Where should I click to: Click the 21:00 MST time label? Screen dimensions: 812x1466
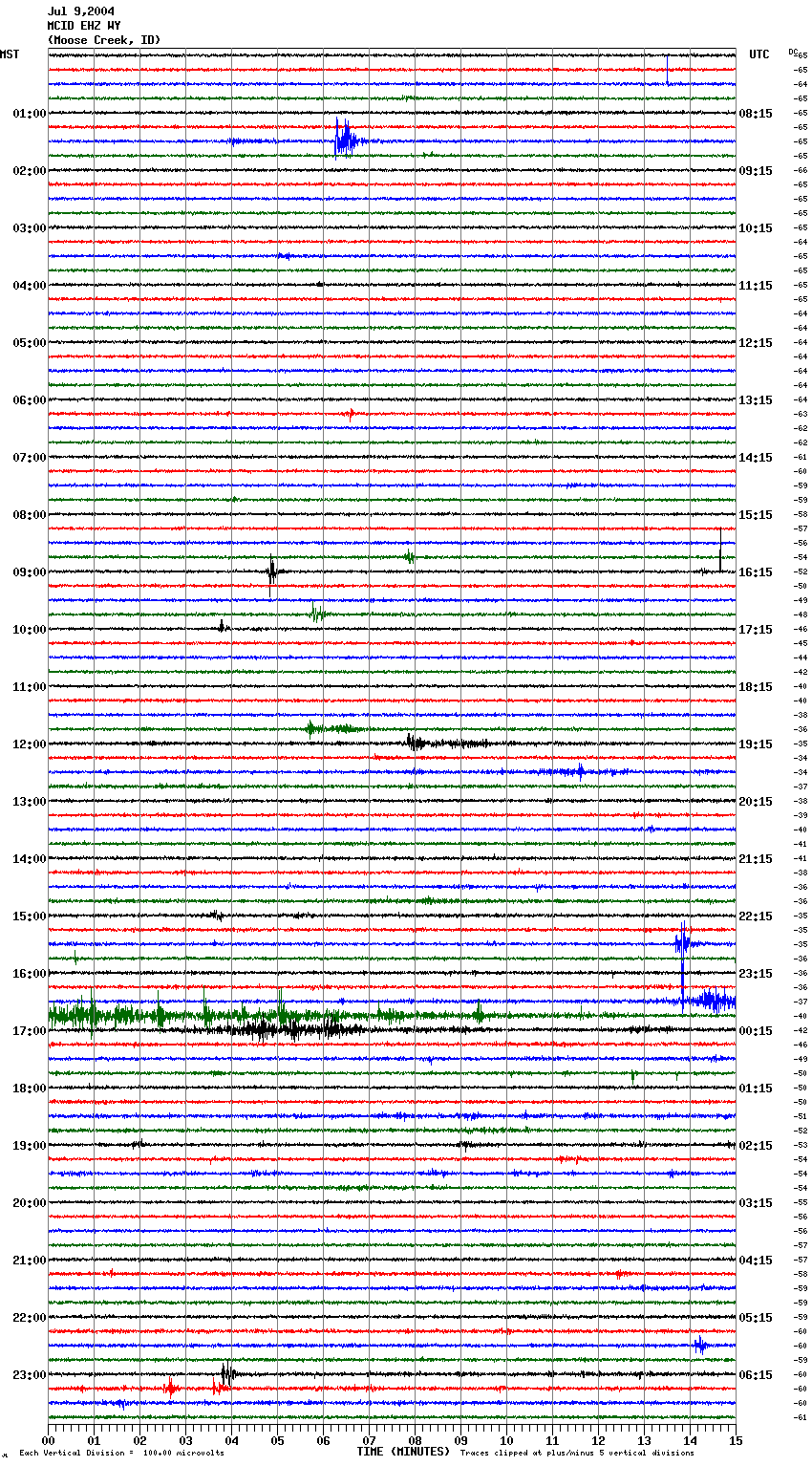pos(30,1261)
